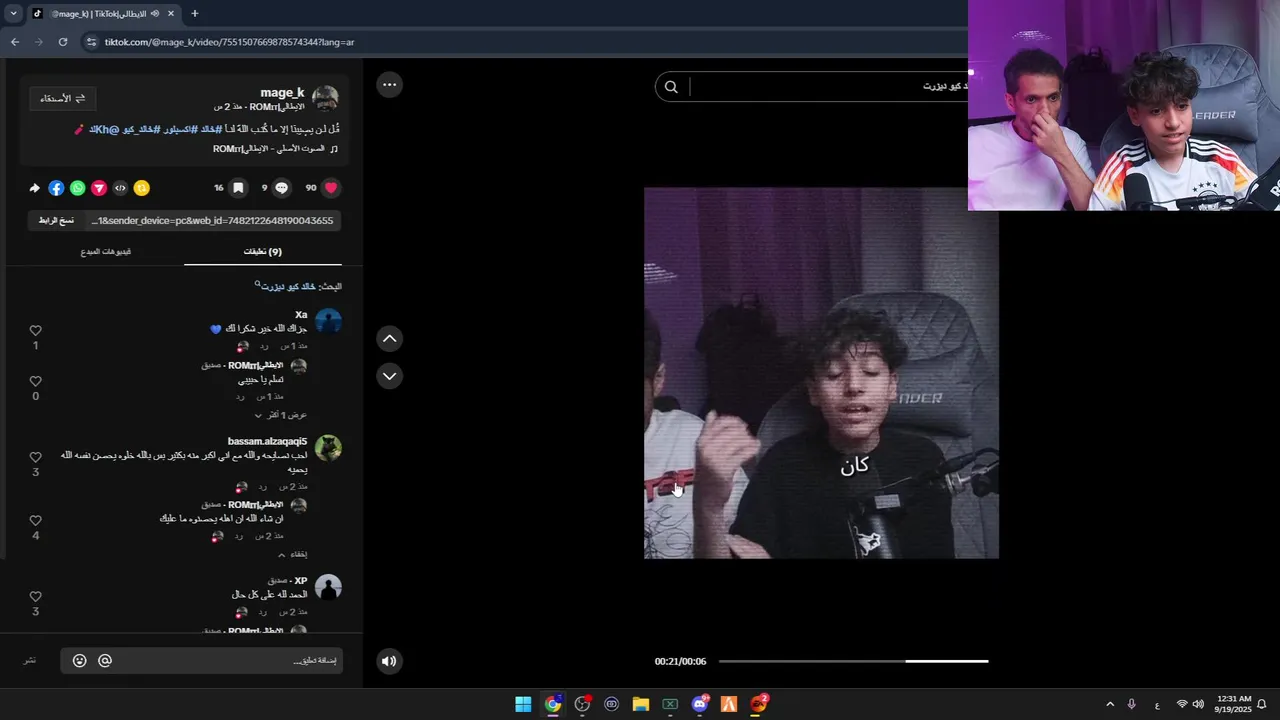
Task: Open File Explorer from taskbar
Action: [x=641, y=704]
